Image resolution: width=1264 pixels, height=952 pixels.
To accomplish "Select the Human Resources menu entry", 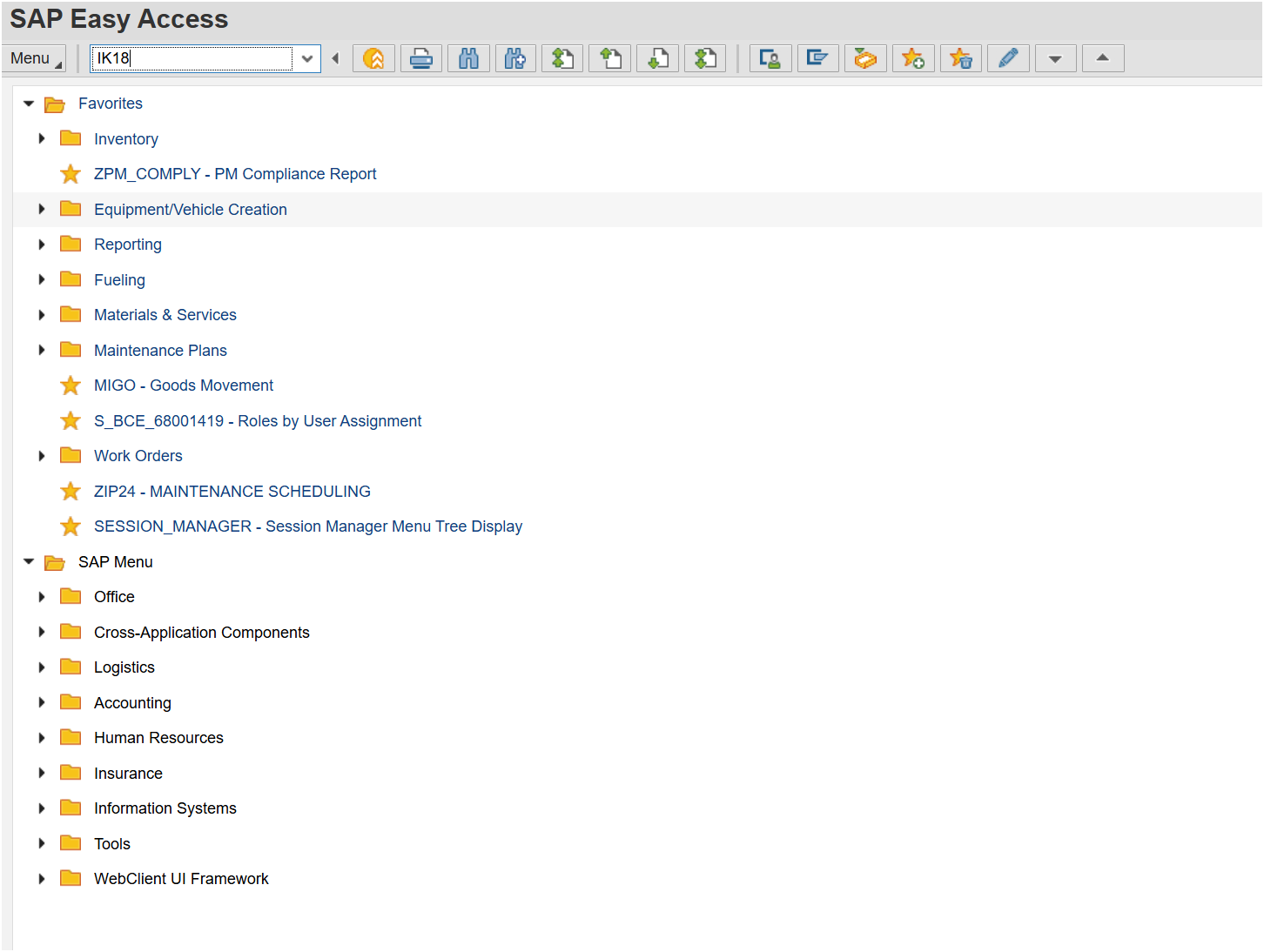I will tap(158, 738).
